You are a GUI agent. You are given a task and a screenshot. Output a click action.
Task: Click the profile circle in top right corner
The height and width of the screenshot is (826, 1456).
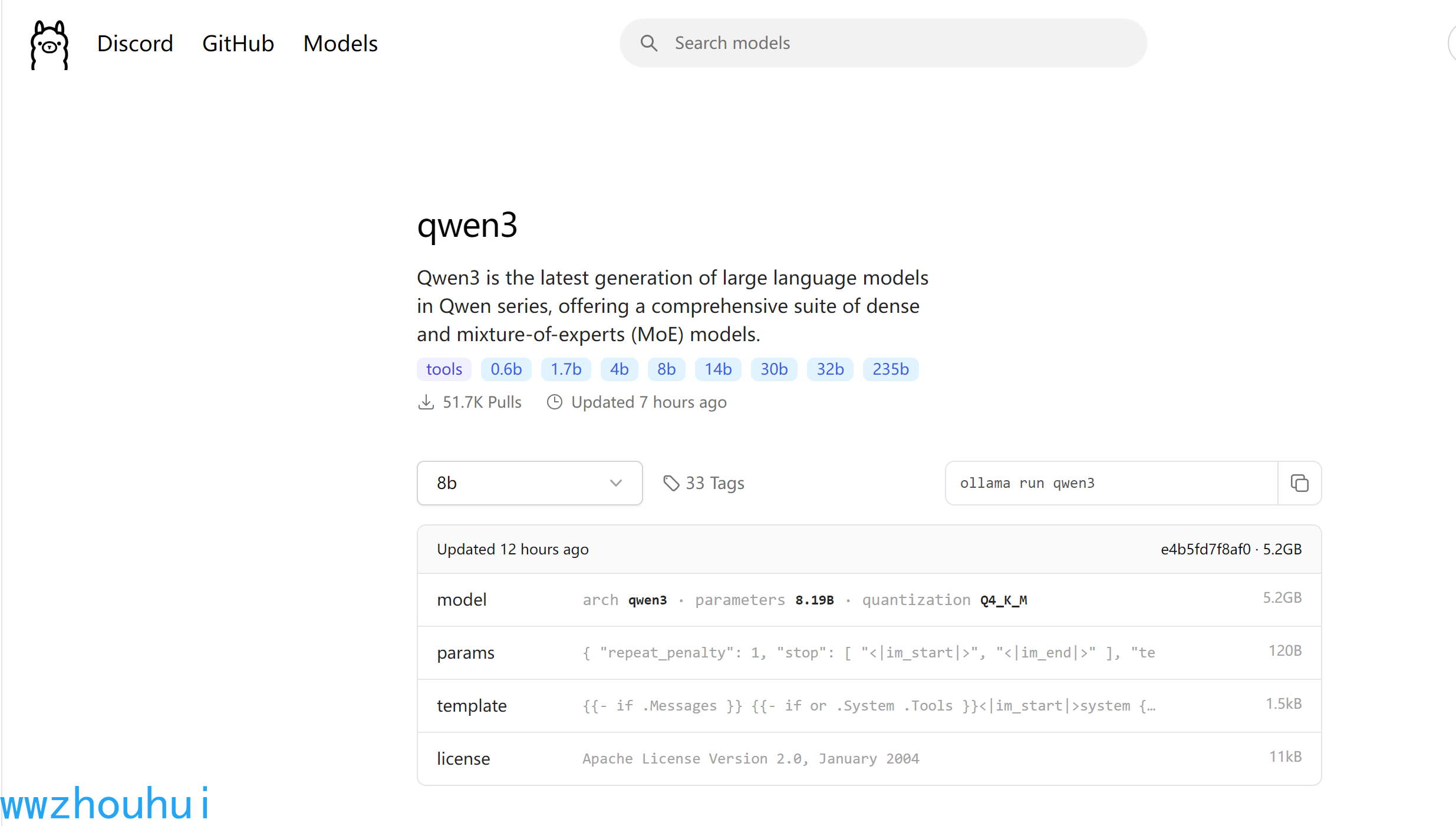(x=1454, y=43)
